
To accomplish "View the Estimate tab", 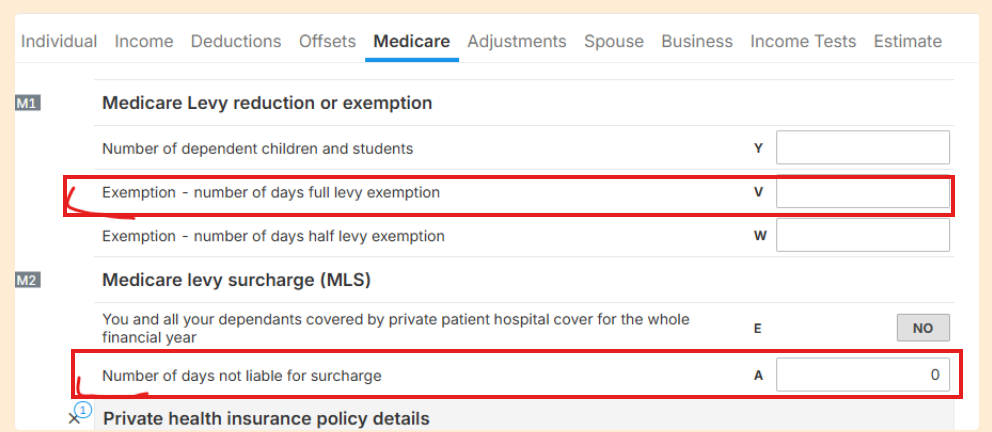I will [x=908, y=42].
